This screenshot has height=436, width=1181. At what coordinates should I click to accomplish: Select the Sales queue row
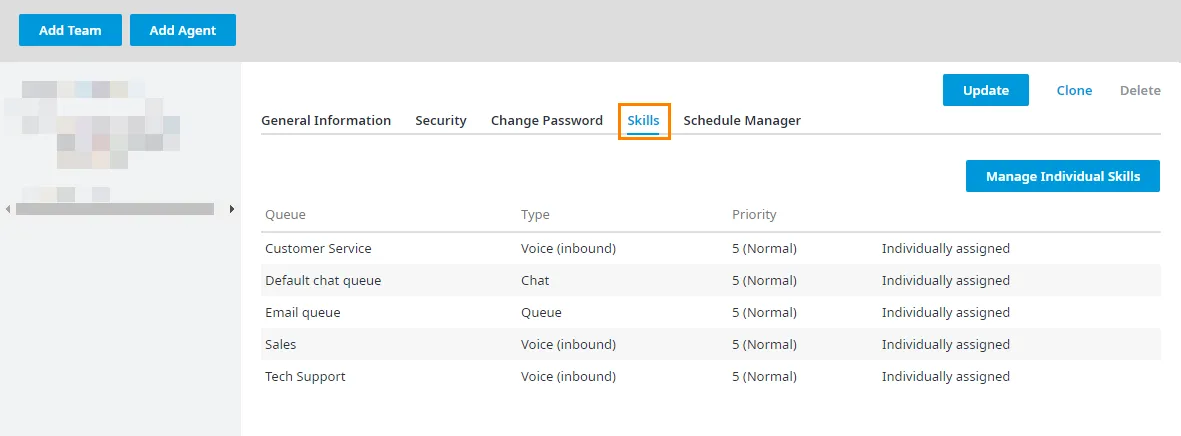click(x=710, y=344)
